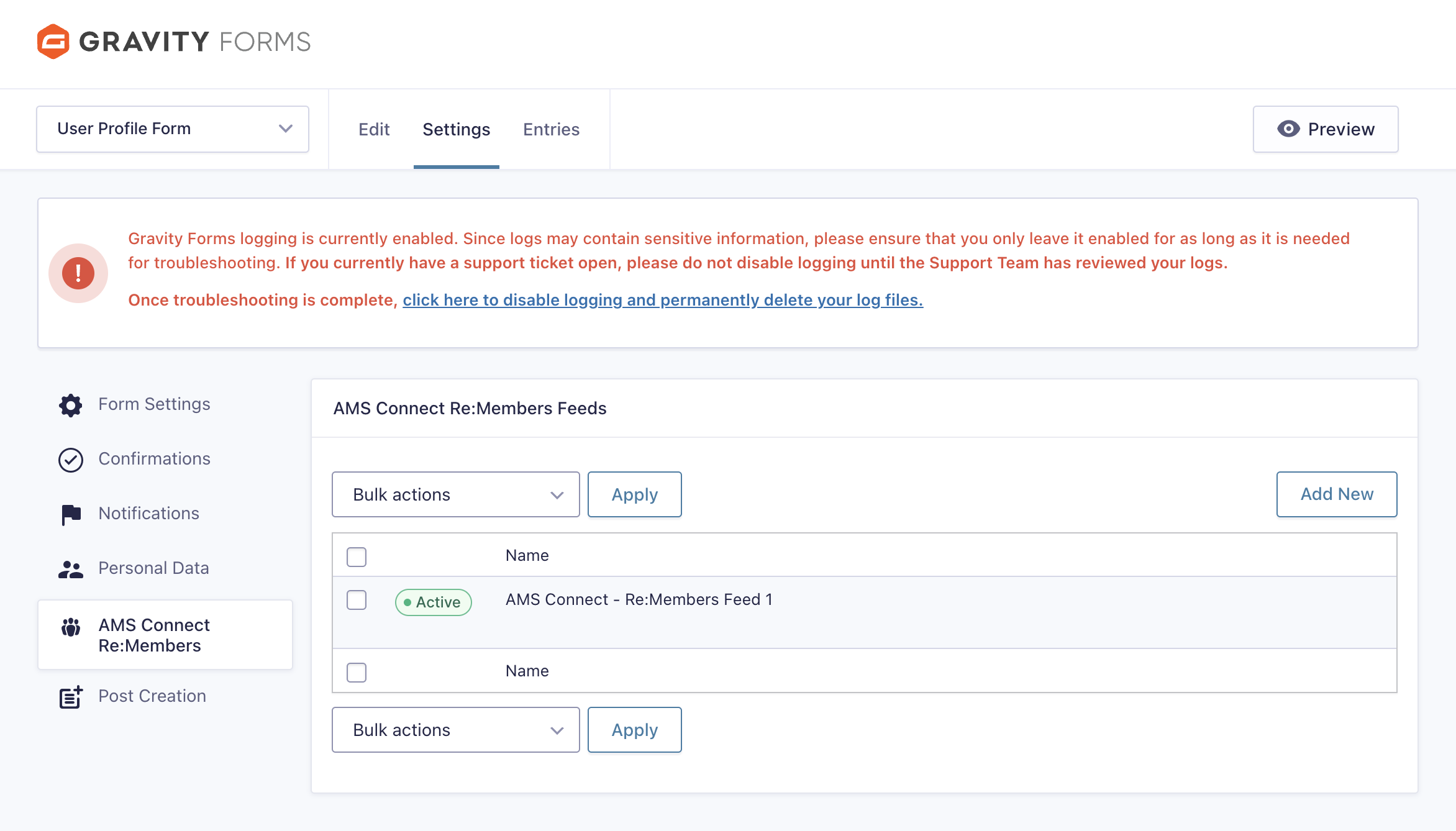Click the Notifications flag icon
The height and width of the screenshot is (831, 1456).
coord(71,514)
